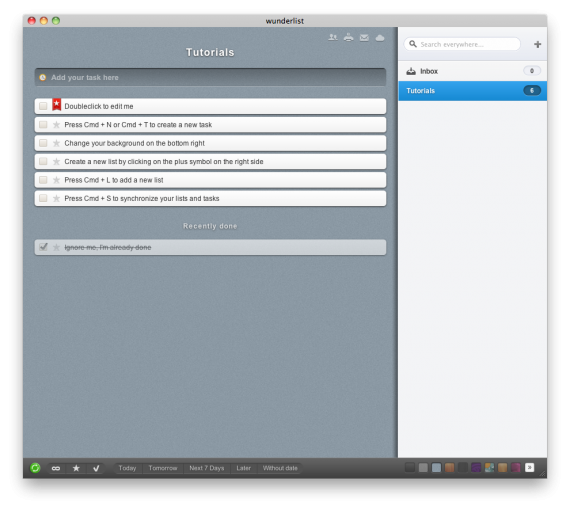Print the Tutorials list via printer icon
The image size is (570, 510).
tap(348, 37)
